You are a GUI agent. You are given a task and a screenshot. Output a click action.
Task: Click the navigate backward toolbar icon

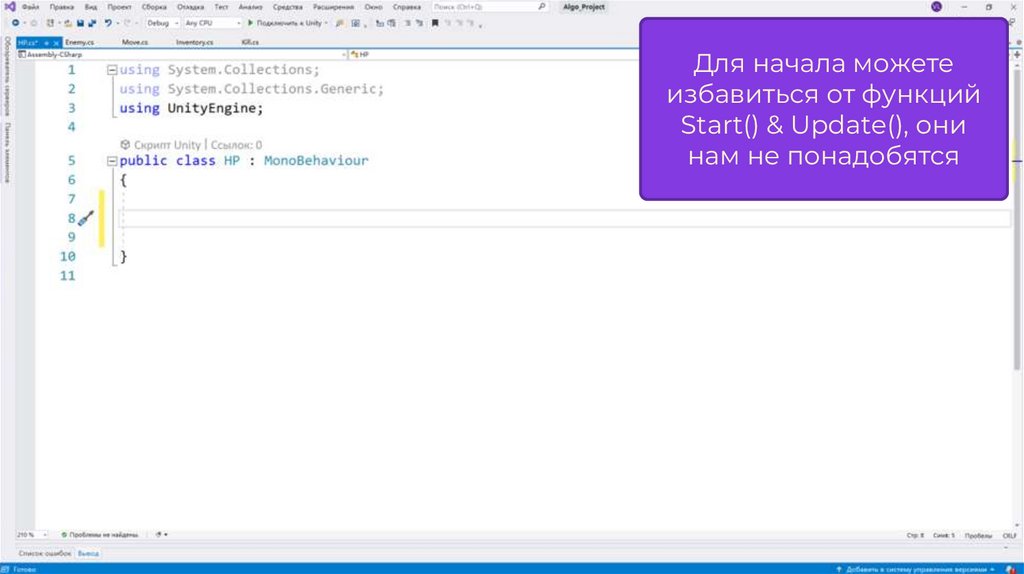click(16, 23)
